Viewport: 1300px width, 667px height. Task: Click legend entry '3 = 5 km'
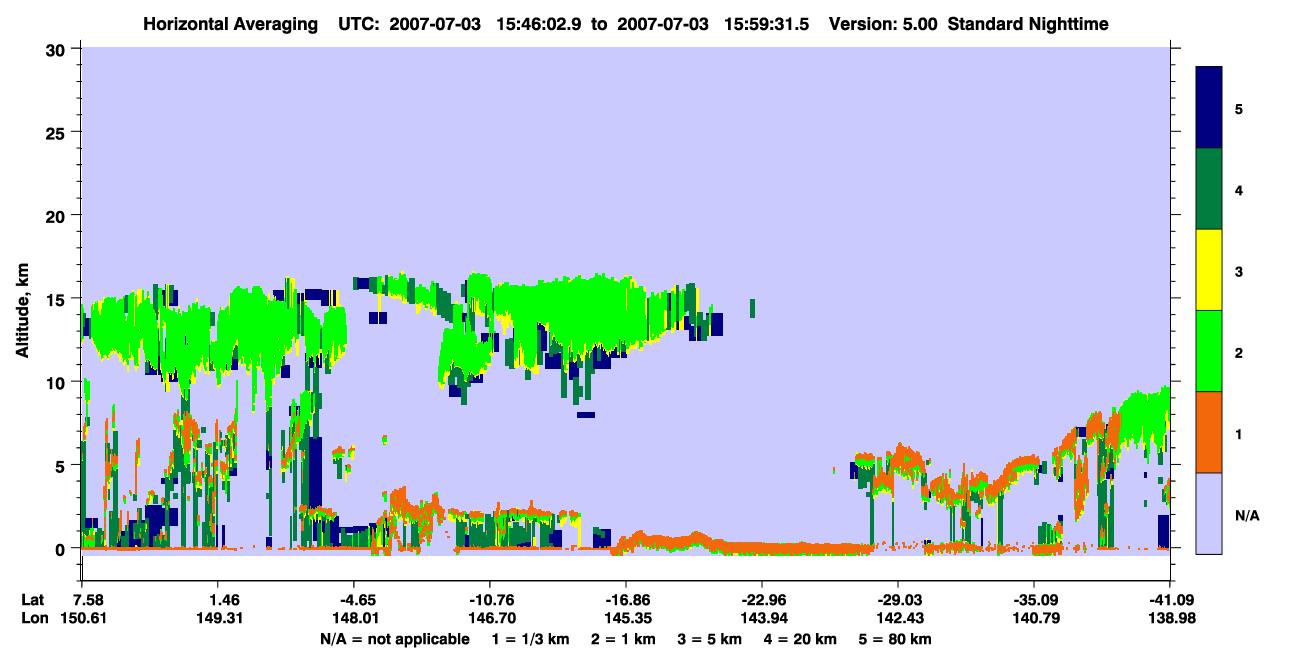pos(709,638)
